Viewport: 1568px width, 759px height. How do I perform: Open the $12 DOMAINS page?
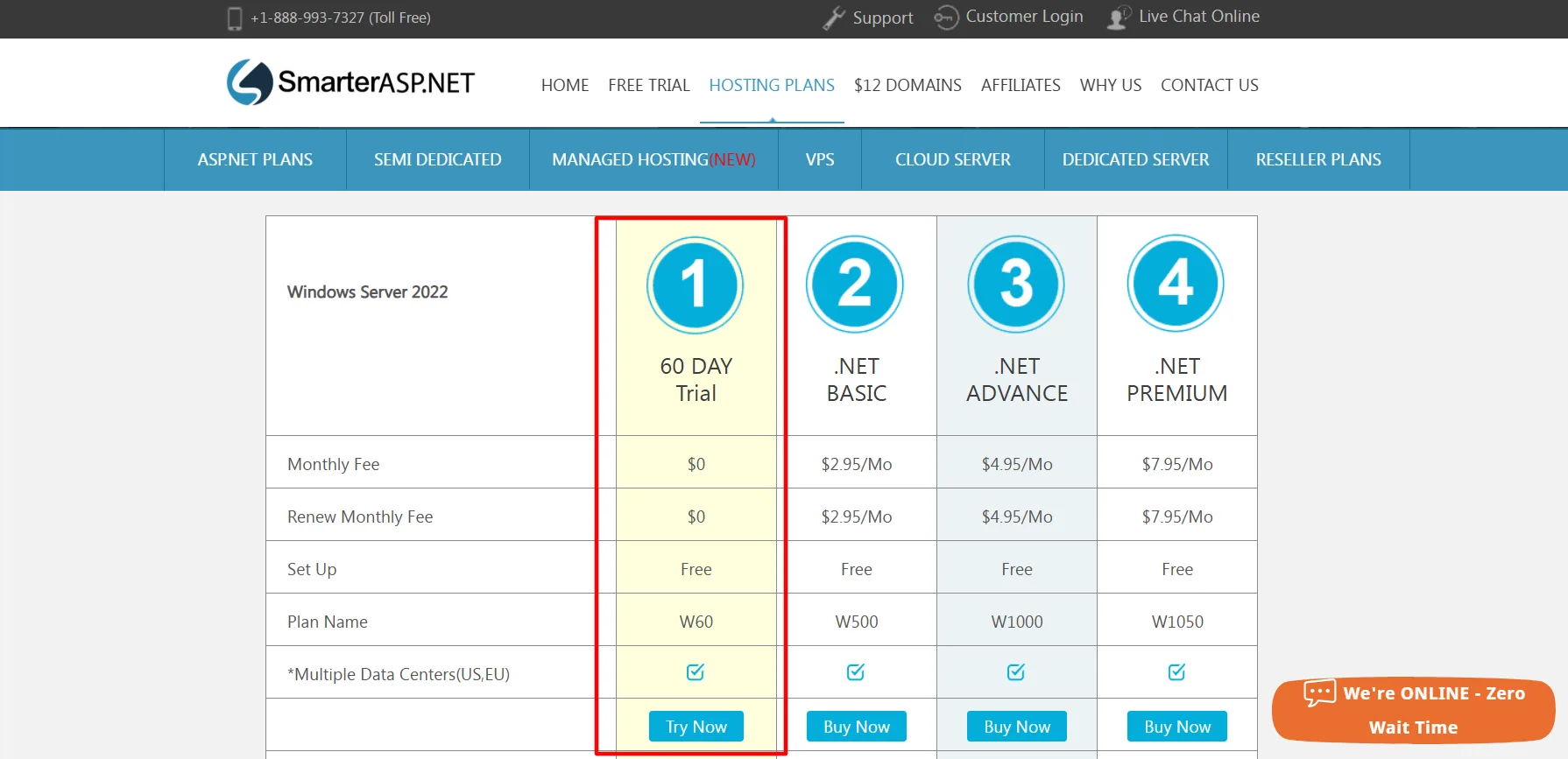click(908, 85)
